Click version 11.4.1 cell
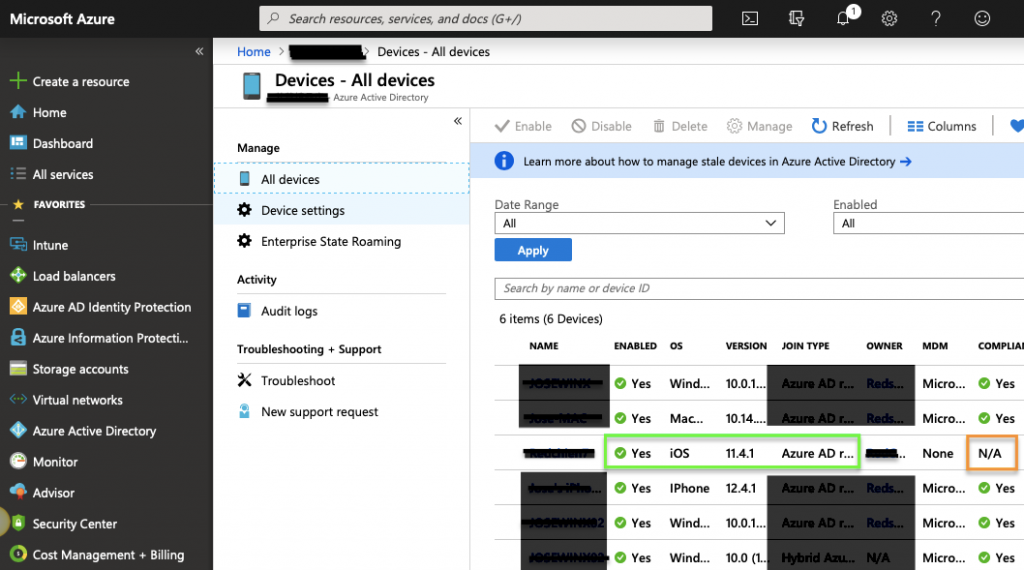Screen dimensions: 1024x570 [x=739, y=453]
